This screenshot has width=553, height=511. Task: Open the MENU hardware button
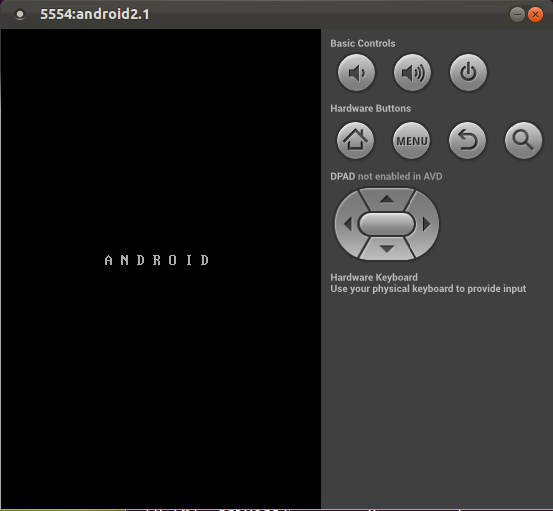tap(411, 140)
